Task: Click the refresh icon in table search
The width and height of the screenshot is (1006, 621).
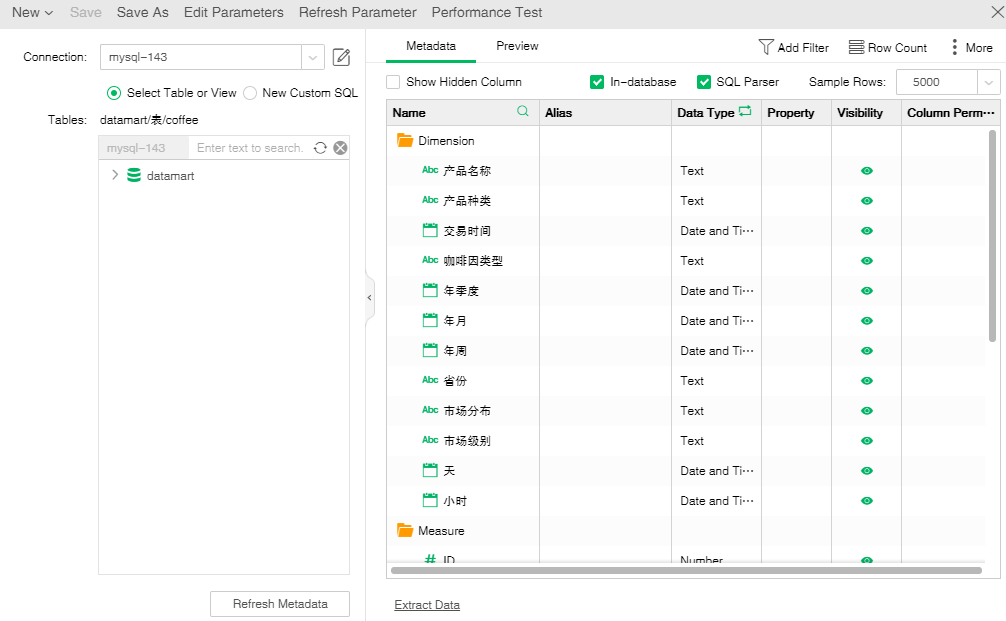Action: tap(320, 148)
